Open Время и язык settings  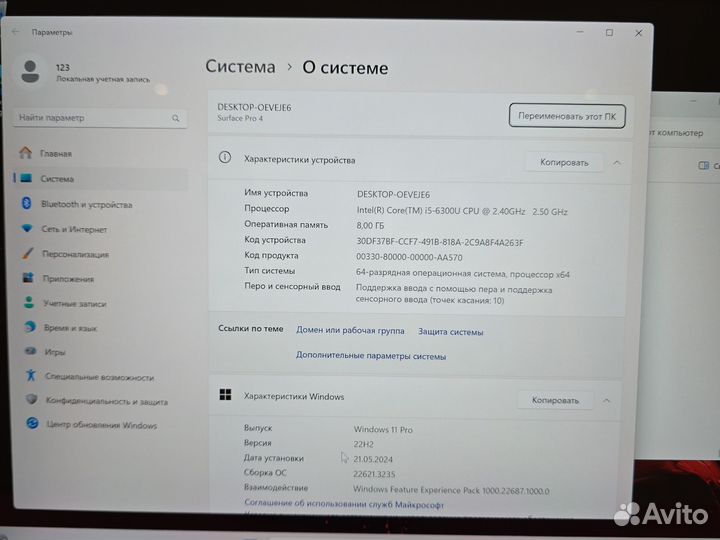click(x=100, y=327)
